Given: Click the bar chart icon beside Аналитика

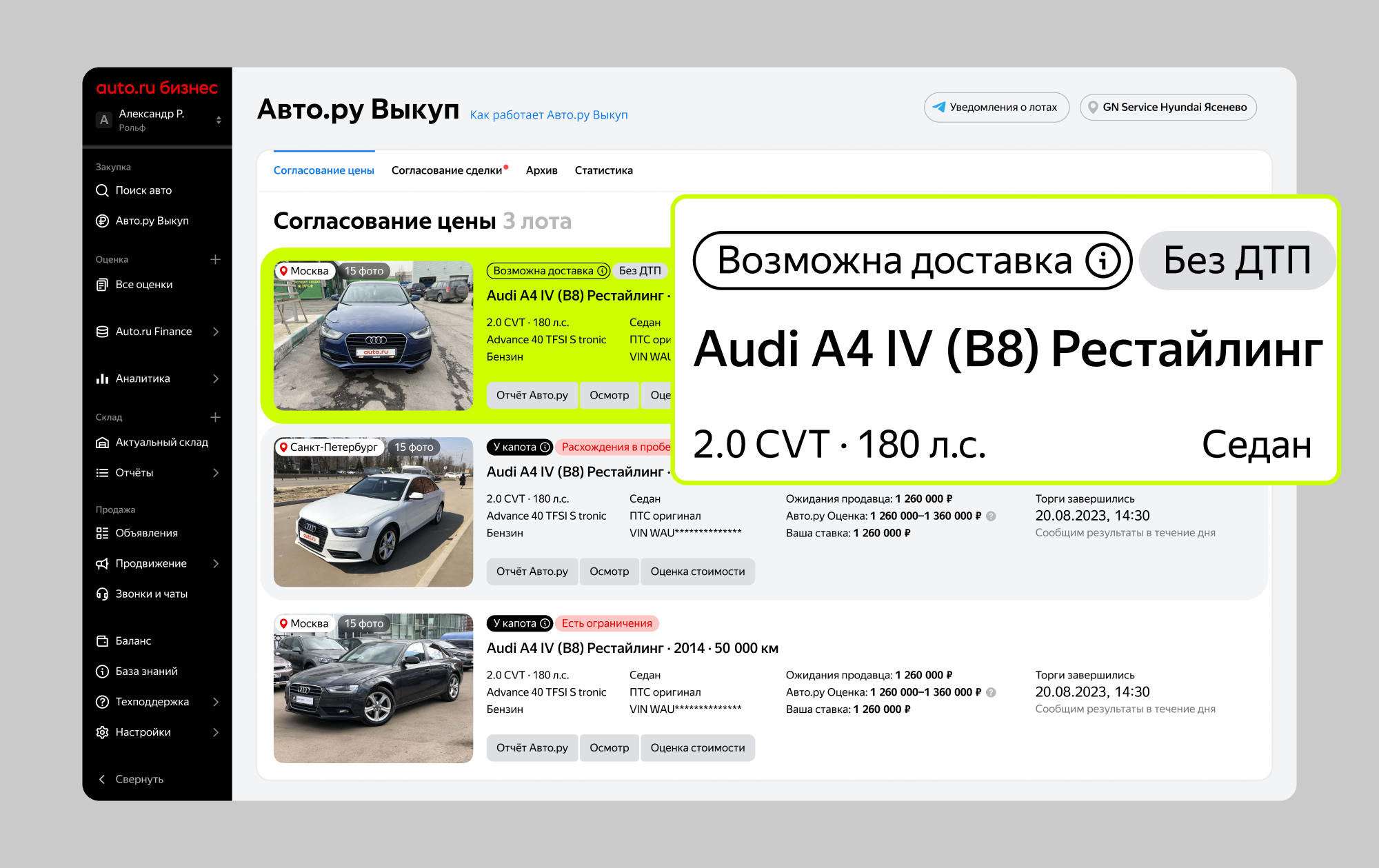Looking at the screenshot, I should tap(102, 379).
